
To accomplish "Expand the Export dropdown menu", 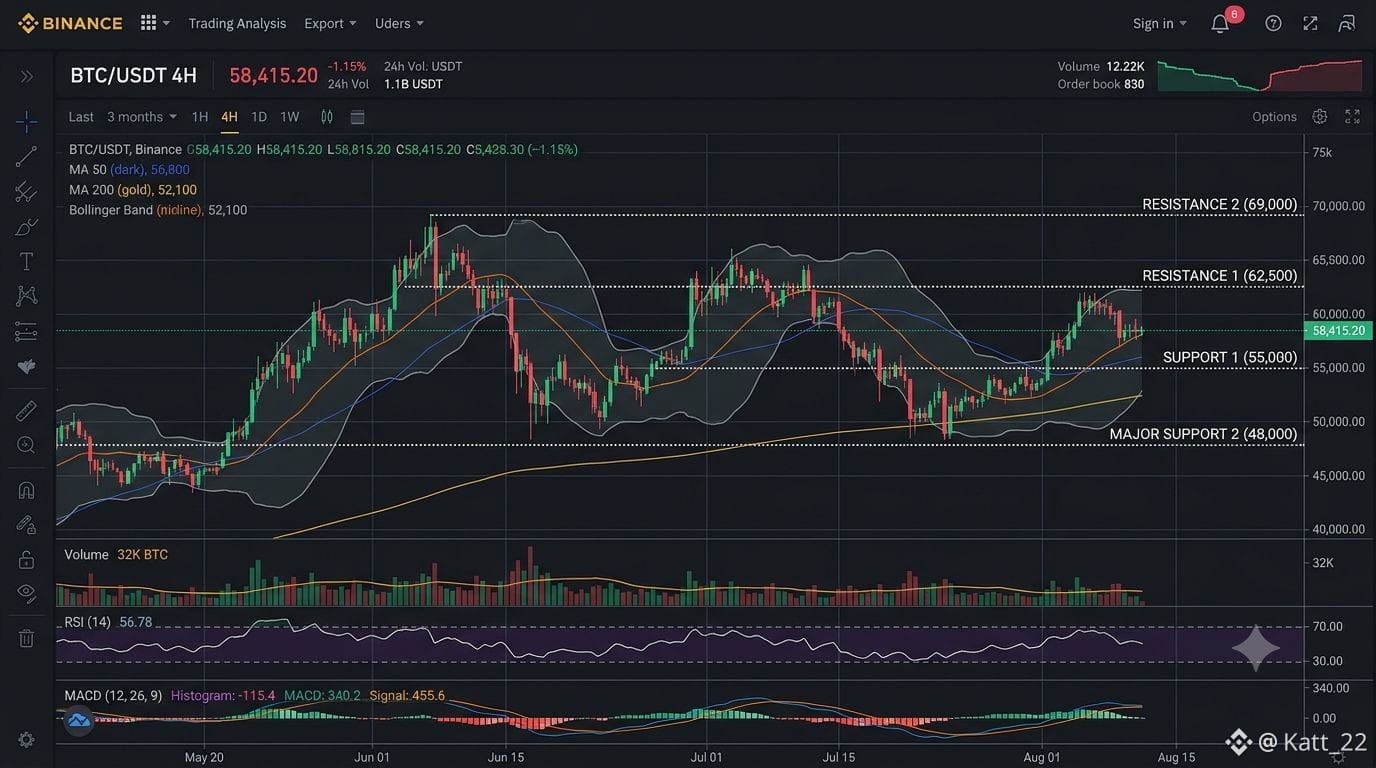I will click(x=331, y=23).
